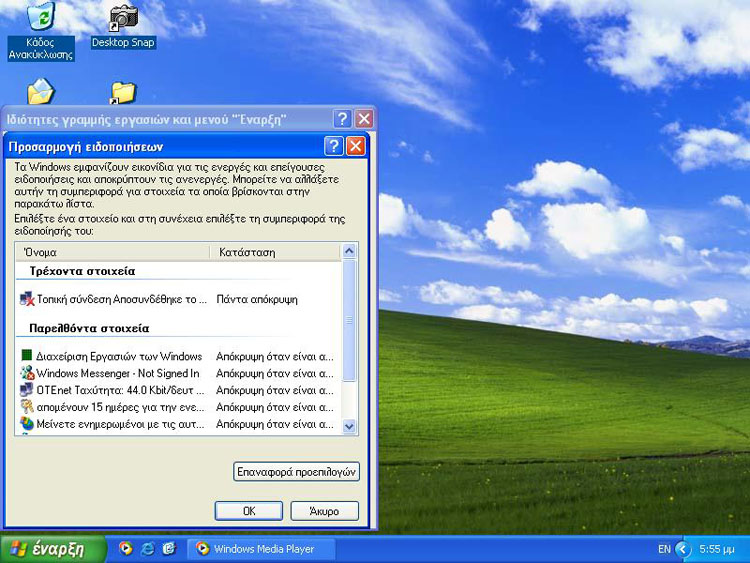Confirm with the OK button
The width and height of the screenshot is (750, 563).
point(249,511)
